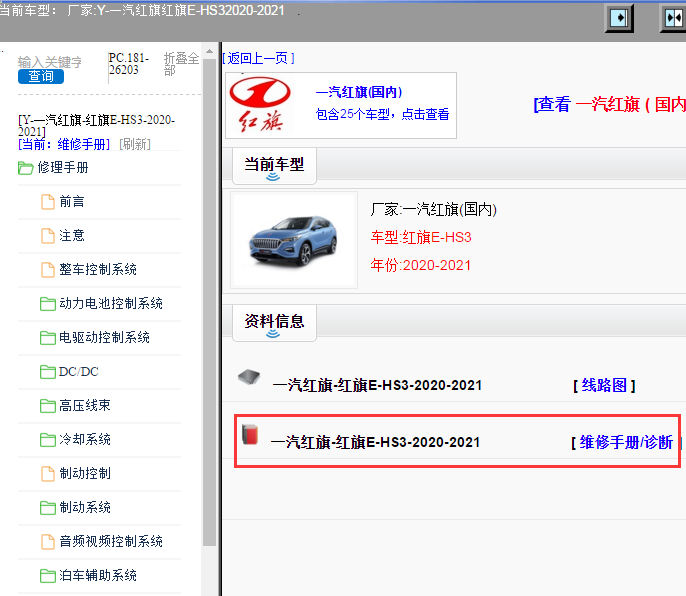The height and width of the screenshot is (596, 686).
Task: Open the 前言 entry in the tree
Action: [x=72, y=202]
